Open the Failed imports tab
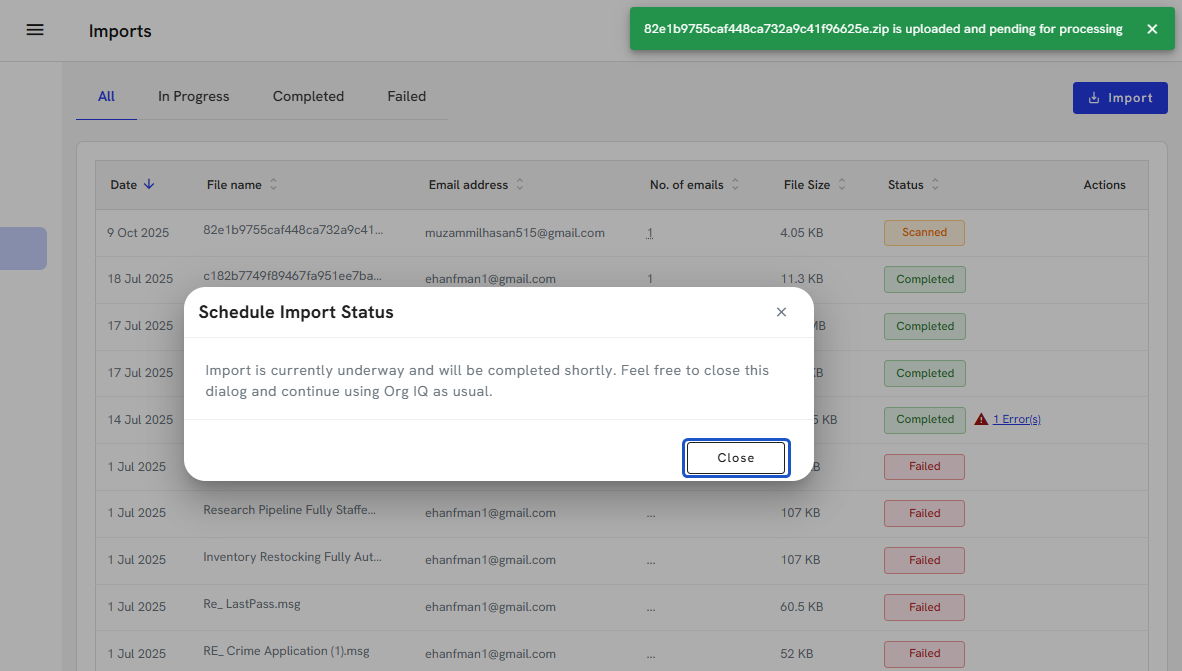The width and height of the screenshot is (1182, 671). click(406, 97)
